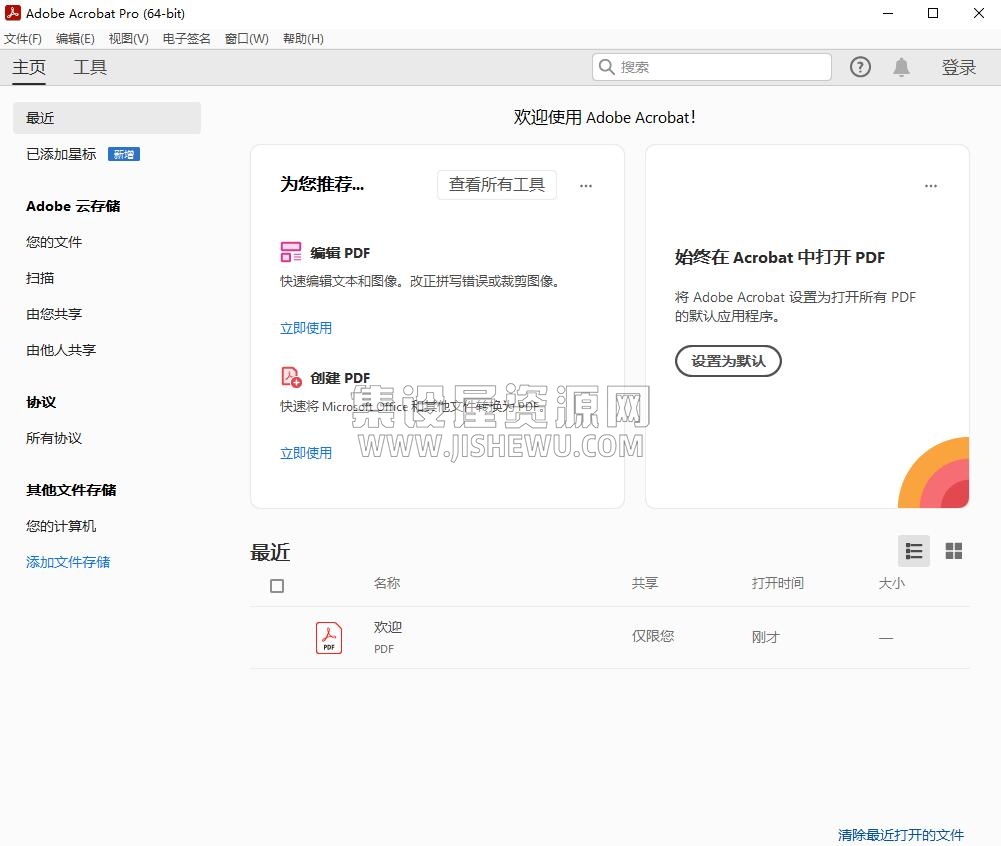Viewport: 1001px width, 846px height.
Task: Click the 新增 badge beside 已添加星标
Action: [x=124, y=155]
